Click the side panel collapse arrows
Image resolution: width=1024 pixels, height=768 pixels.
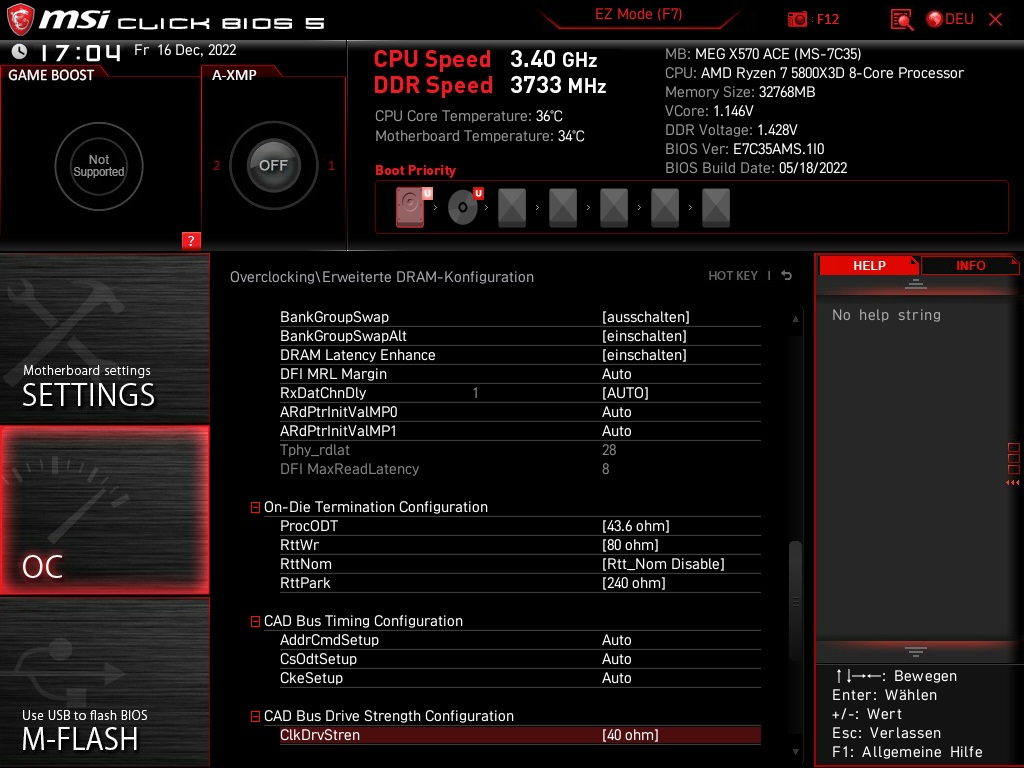[x=1013, y=483]
